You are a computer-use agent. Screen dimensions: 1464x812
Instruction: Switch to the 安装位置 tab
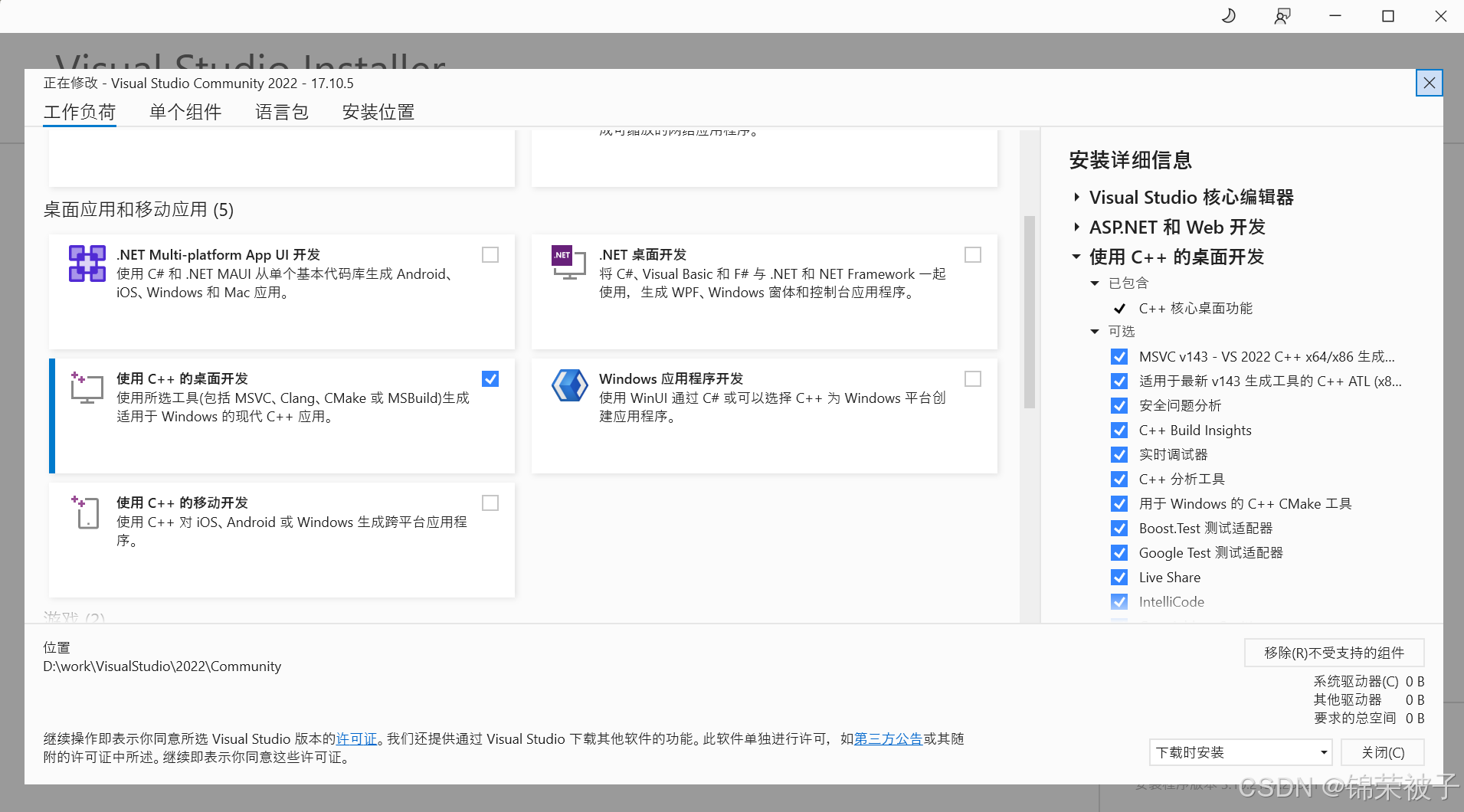click(x=378, y=113)
